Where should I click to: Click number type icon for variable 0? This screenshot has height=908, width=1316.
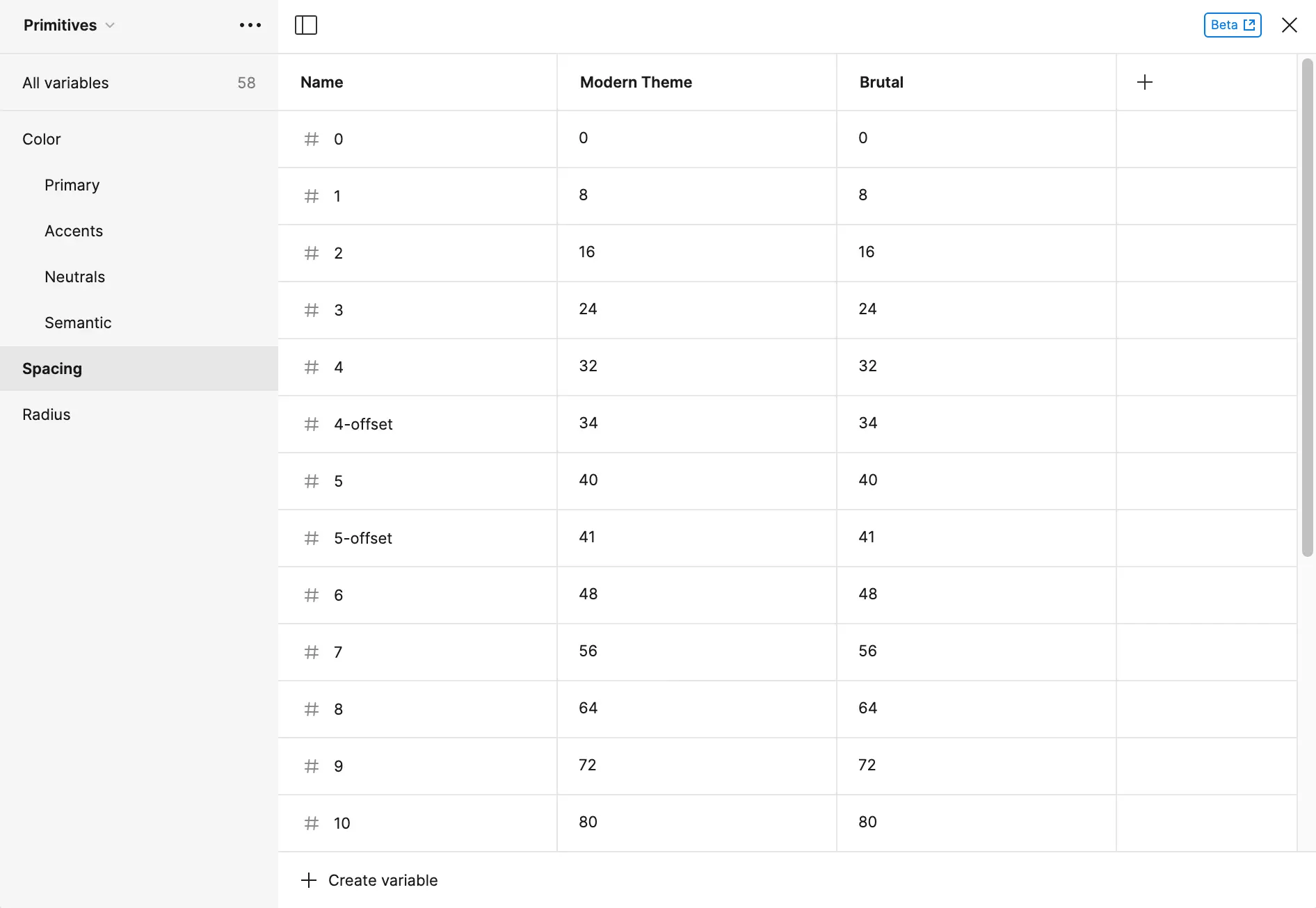pos(312,139)
